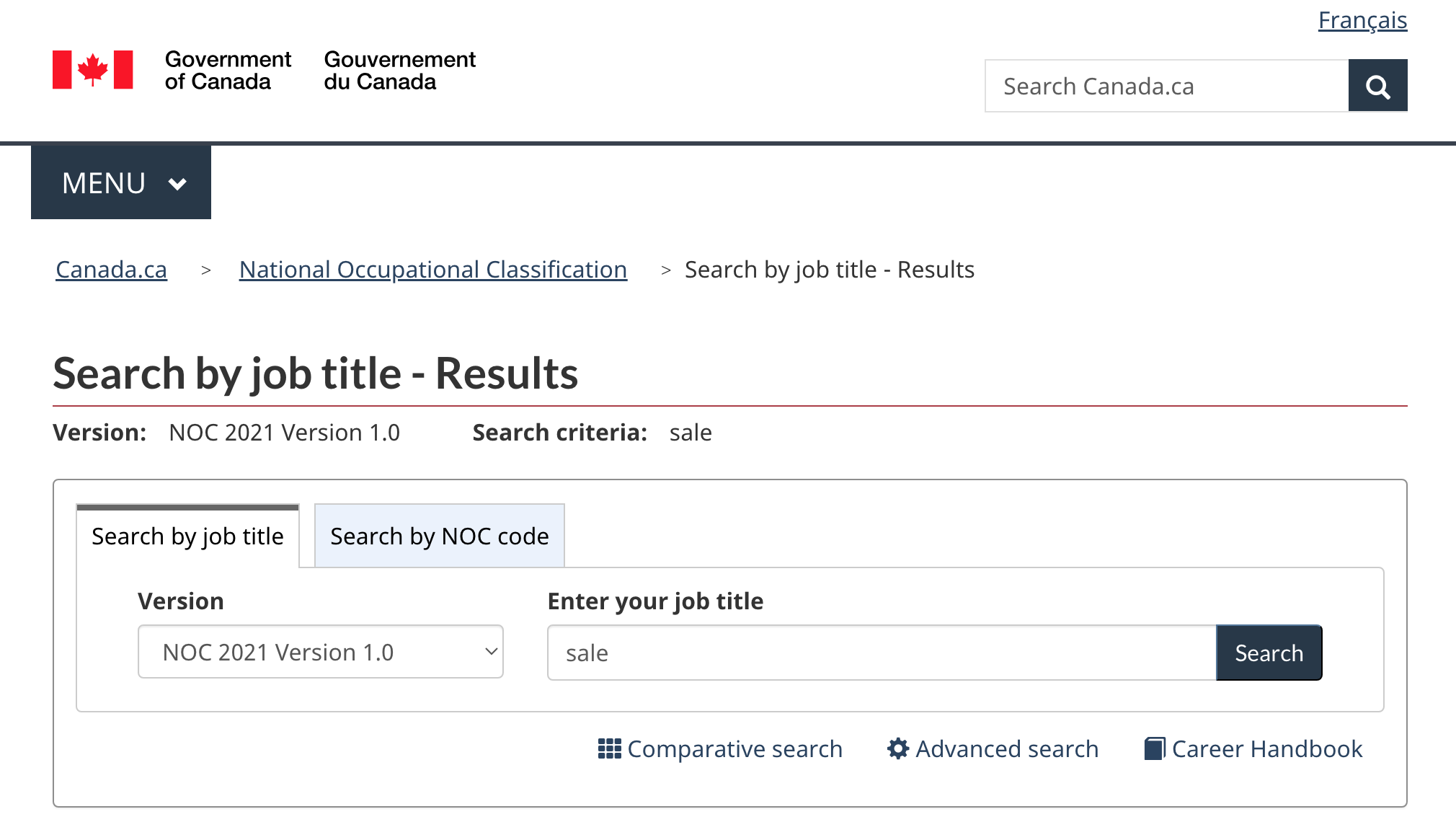The image size is (1456, 822).
Task: Click the Search button for job title
Action: click(1269, 653)
